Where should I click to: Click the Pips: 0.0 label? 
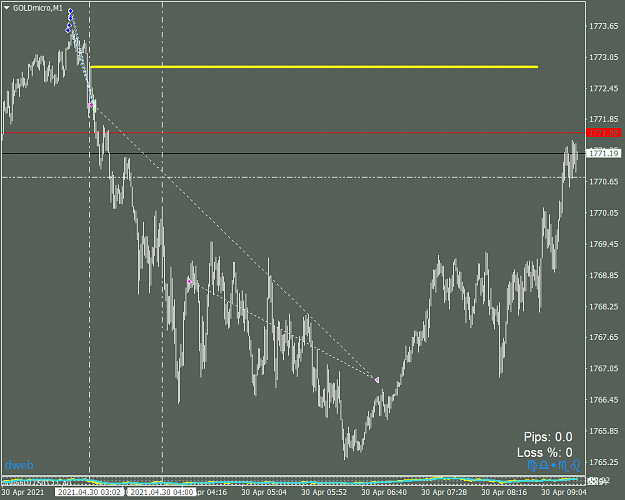pyautogui.click(x=548, y=437)
